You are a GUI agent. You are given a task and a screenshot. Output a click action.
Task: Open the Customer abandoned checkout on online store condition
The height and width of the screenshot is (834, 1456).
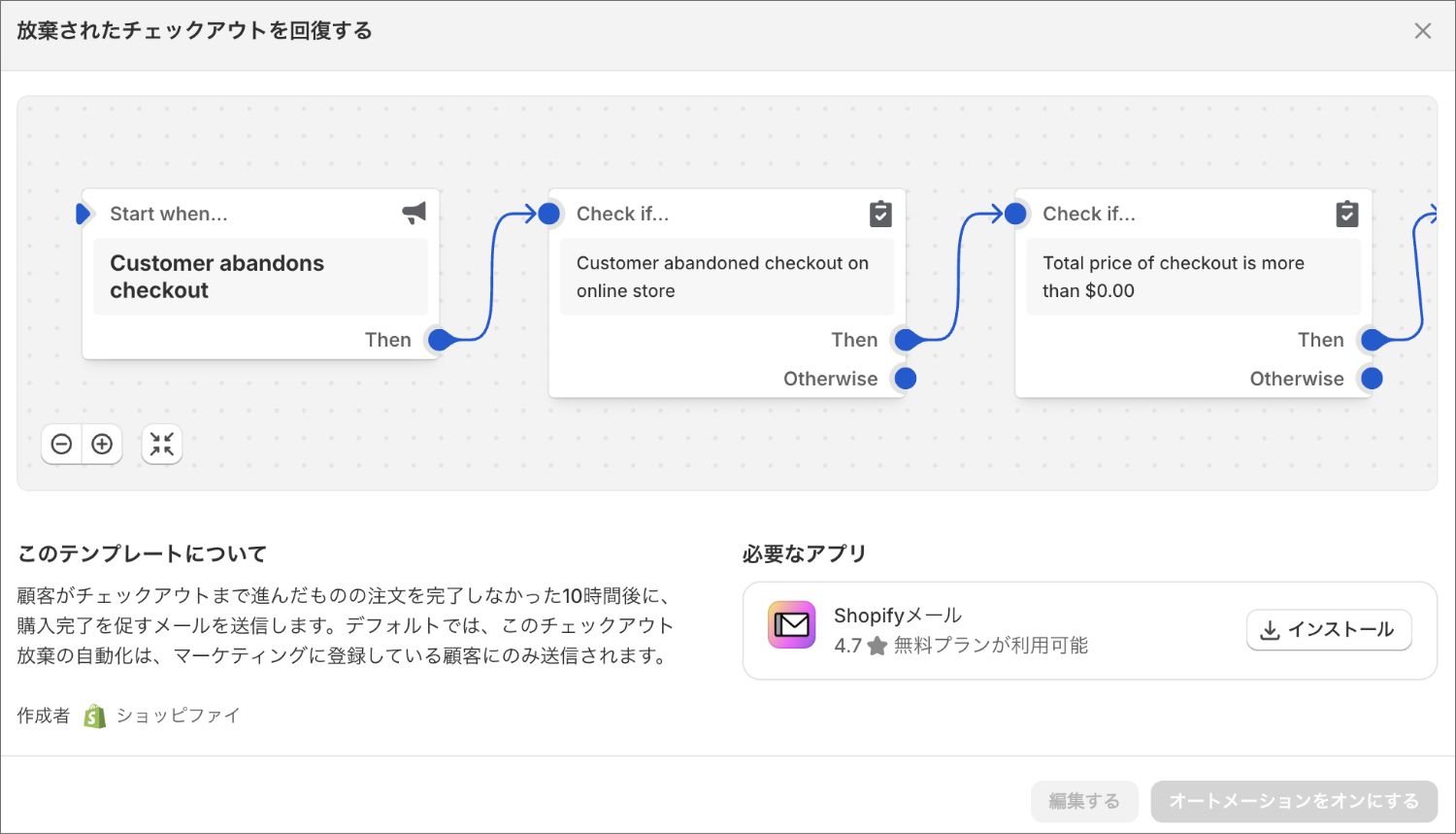(727, 277)
